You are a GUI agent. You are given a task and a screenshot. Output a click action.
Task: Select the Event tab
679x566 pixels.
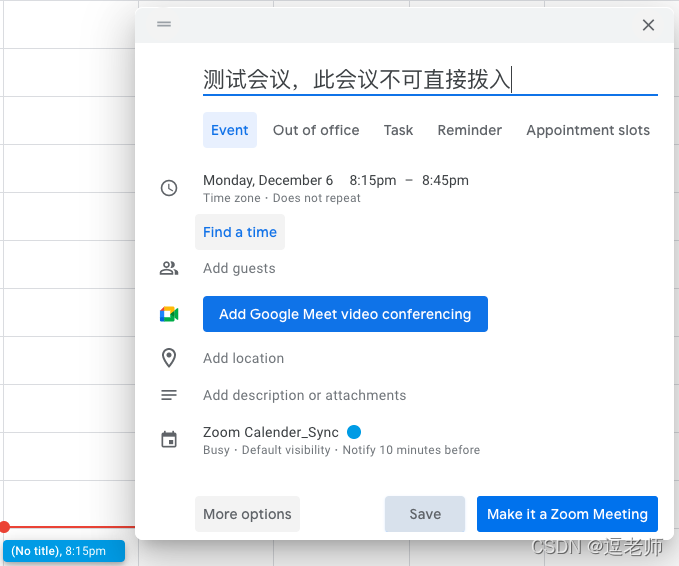tap(230, 130)
